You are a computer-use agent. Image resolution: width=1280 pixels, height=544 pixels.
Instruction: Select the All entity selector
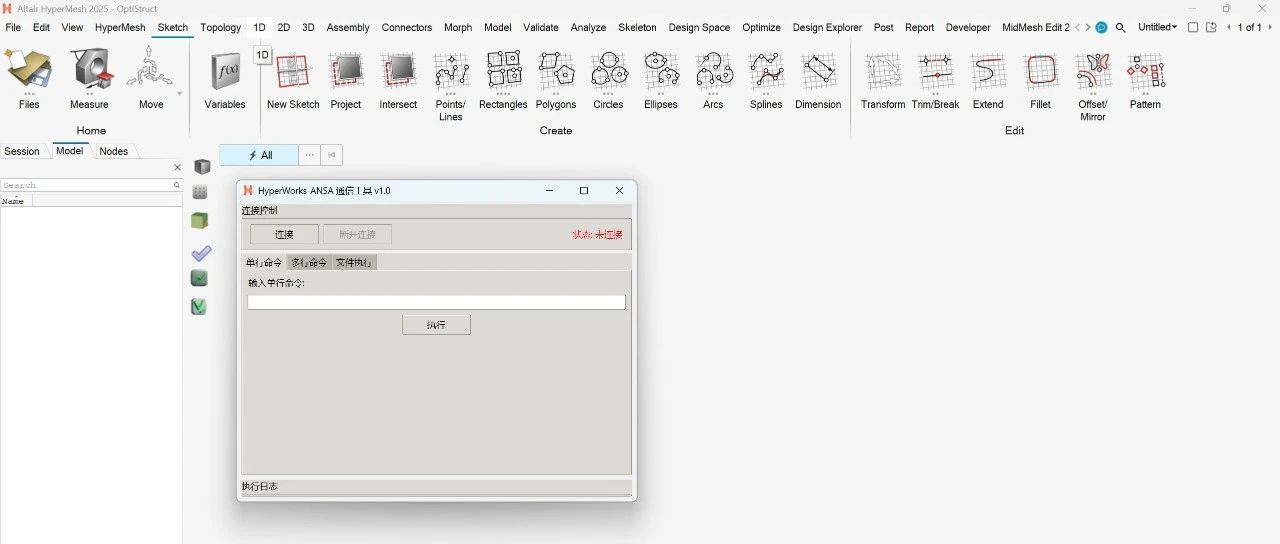(x=259, y=155)
